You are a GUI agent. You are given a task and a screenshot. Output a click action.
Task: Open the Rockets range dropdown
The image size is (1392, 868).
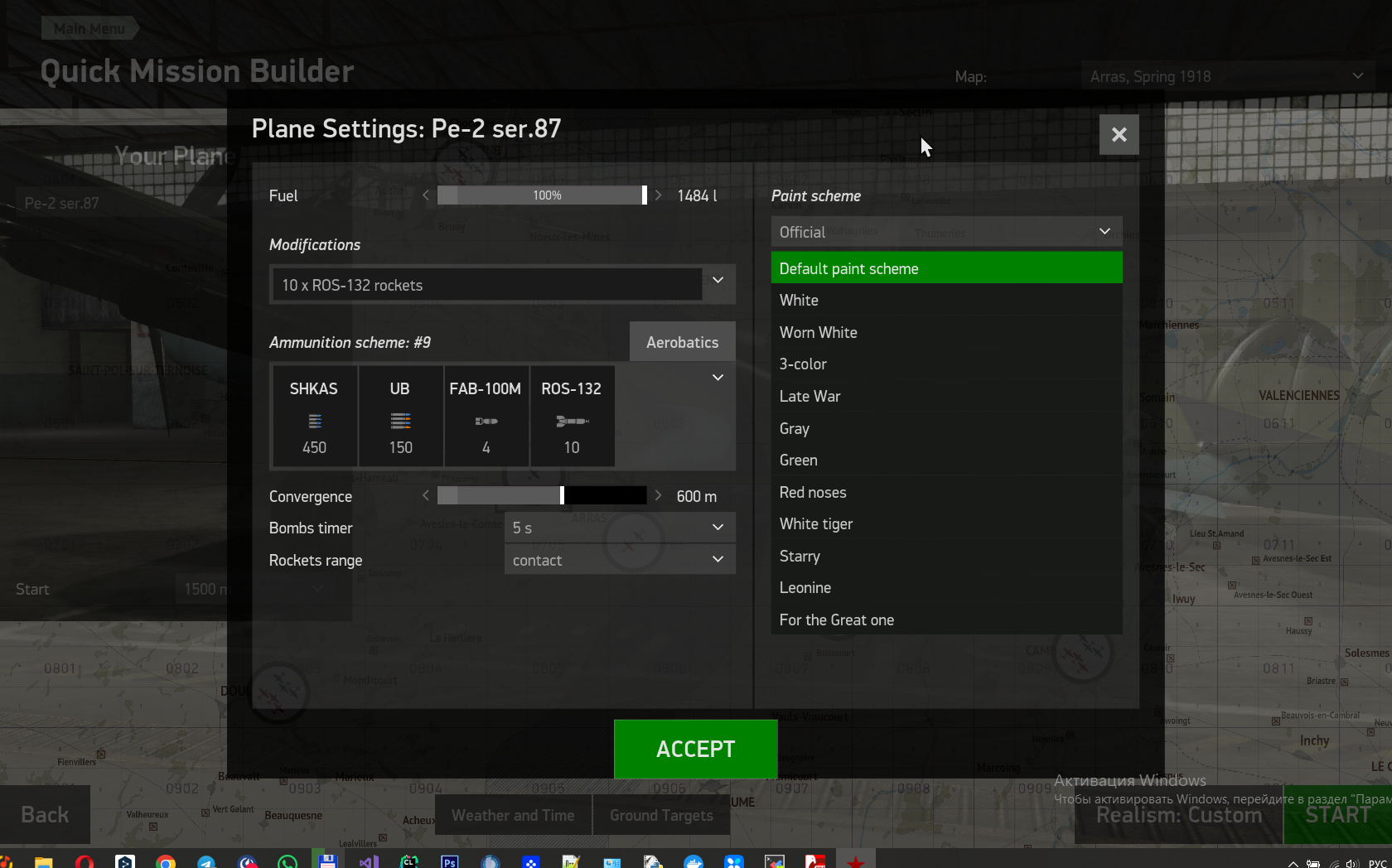(620, 560)
